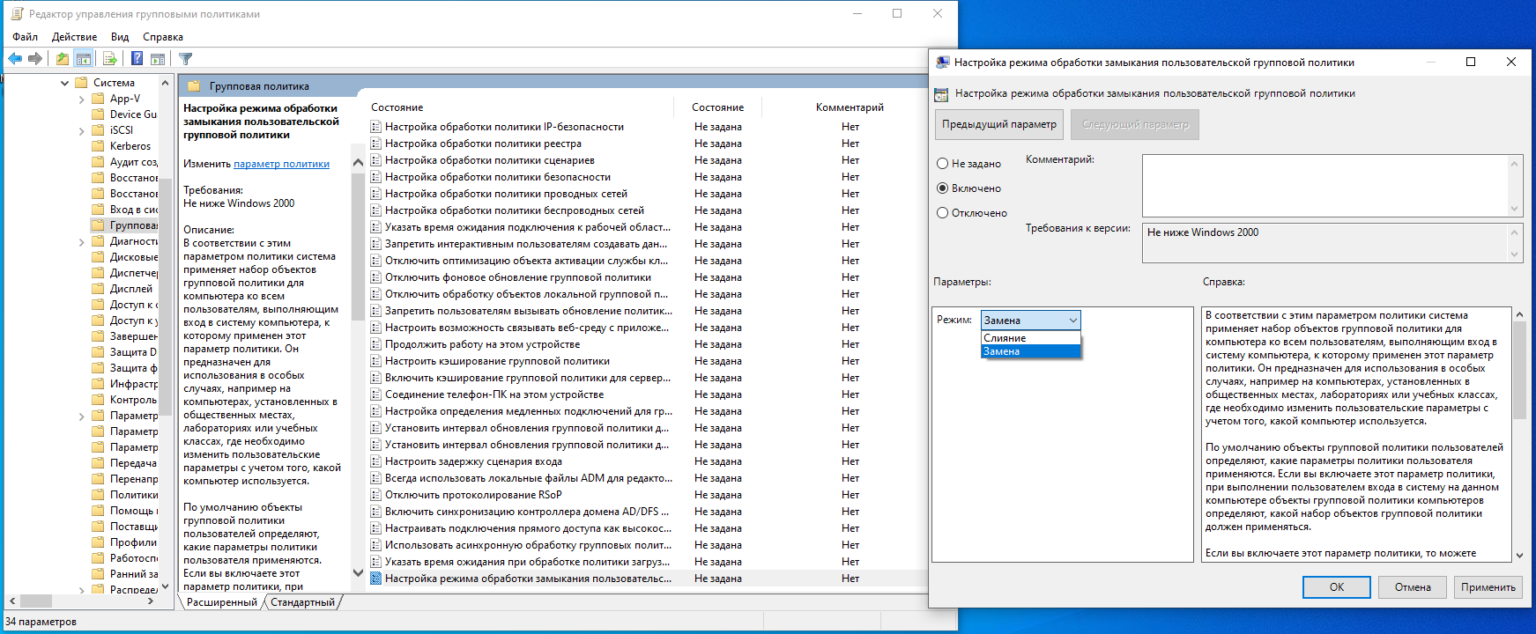Screen dimensions: 1536x634
Task: Switch to the Расширенный tab
Action: point(223,603)
